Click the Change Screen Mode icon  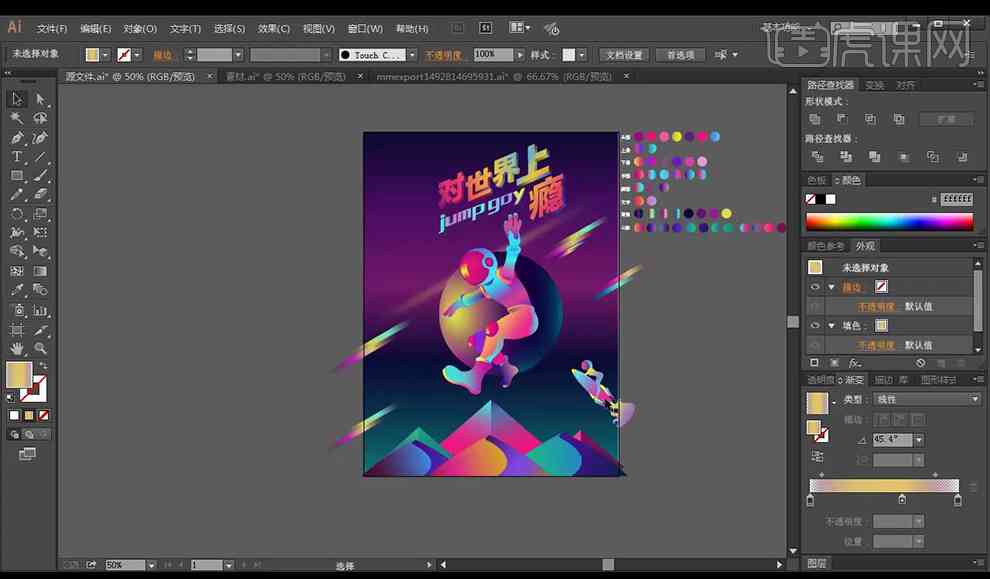click(27, 454)
